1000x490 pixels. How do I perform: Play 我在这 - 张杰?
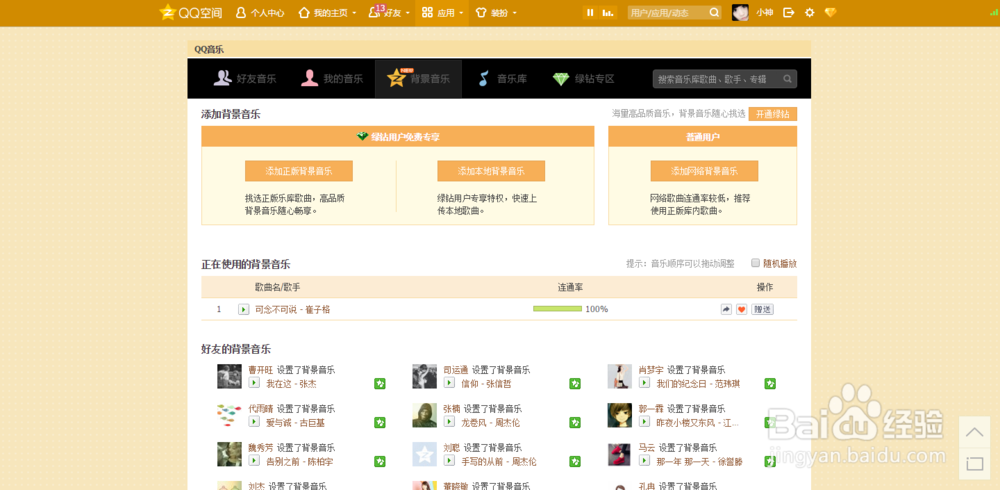[x=254, y=383]
